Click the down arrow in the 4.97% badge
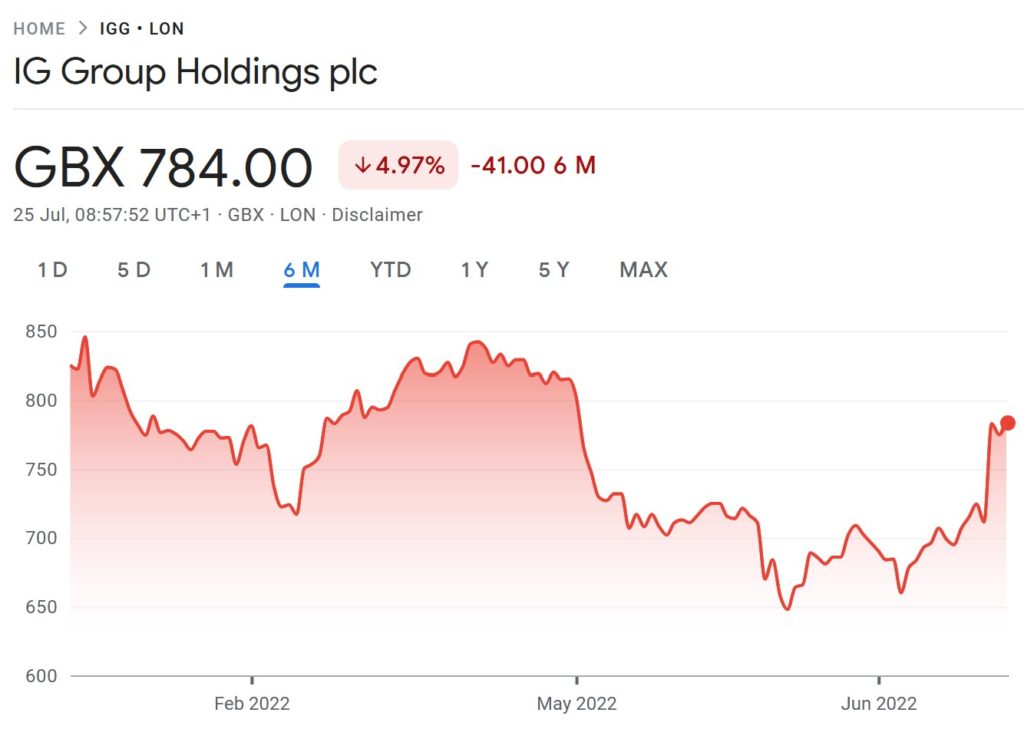The image size is (1024, 749). point(361,166)
